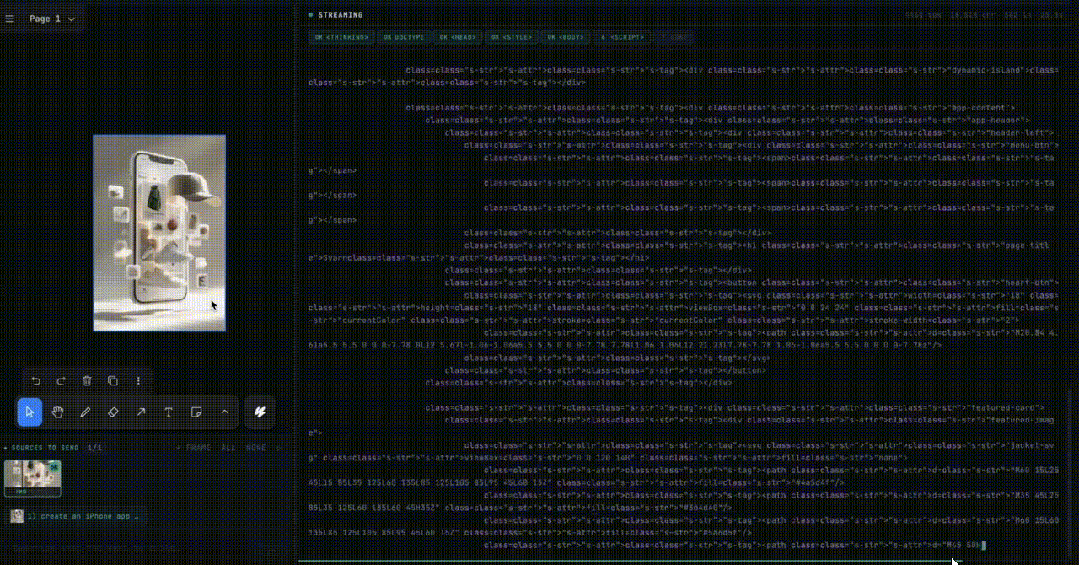Delete selection with the trash icon

coord(87,381)
